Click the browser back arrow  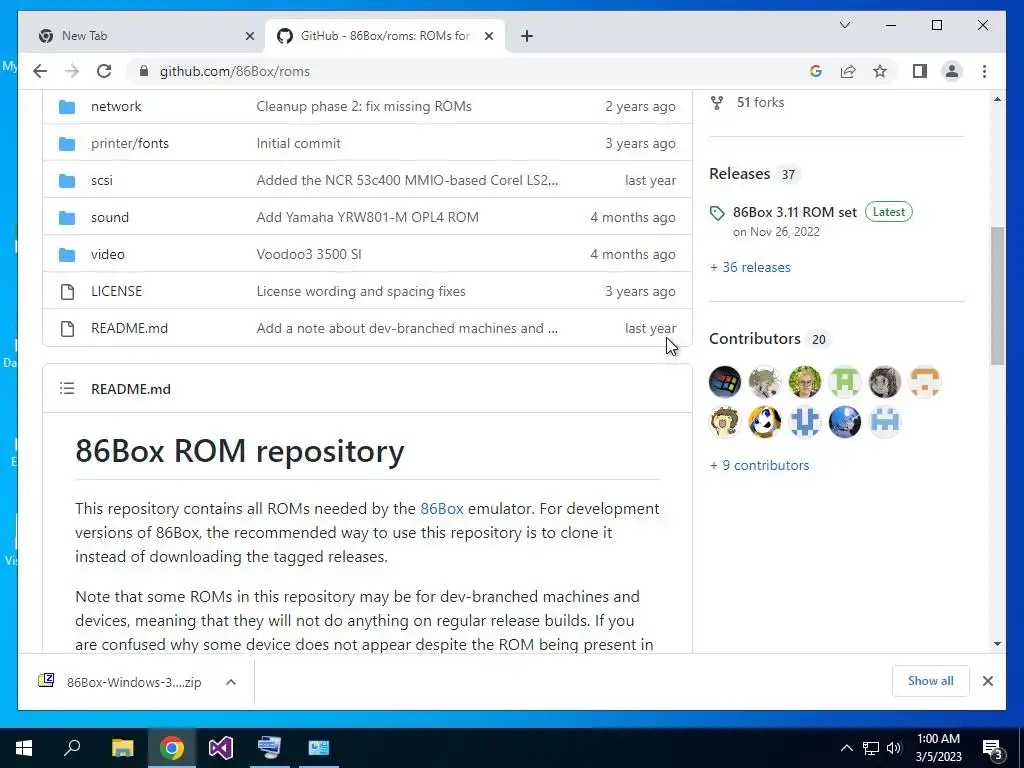pos(40,71)
